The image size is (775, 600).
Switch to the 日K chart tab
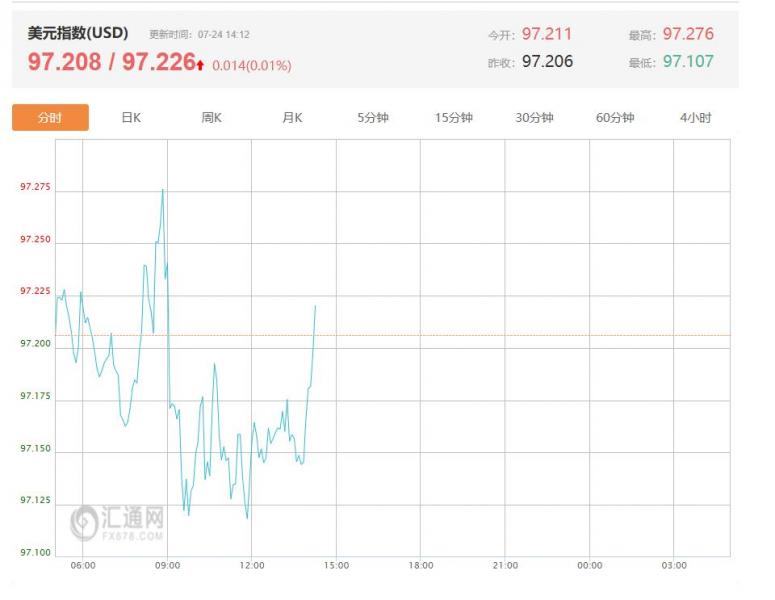131,118
